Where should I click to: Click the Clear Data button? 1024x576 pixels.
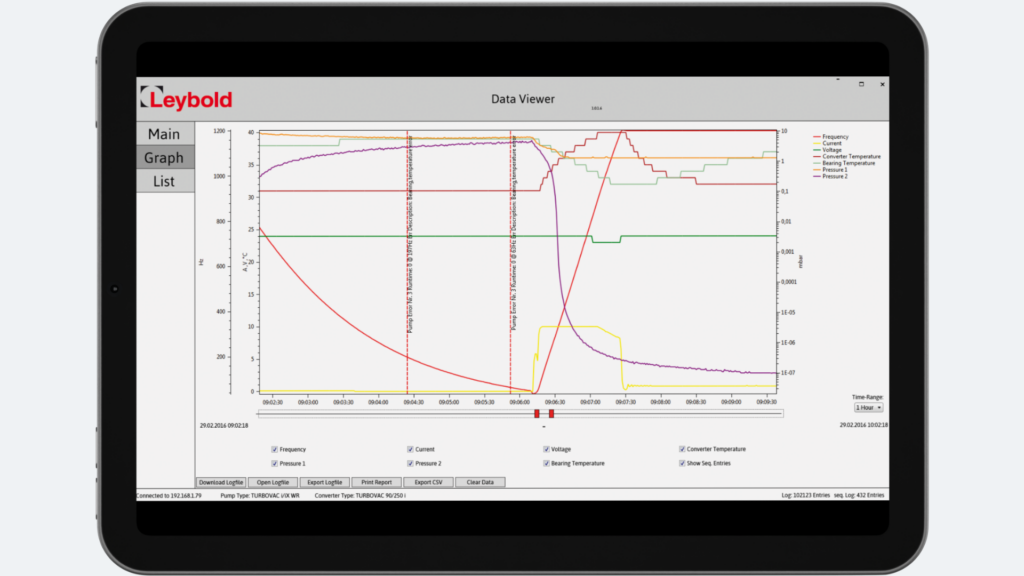[480, 482]
